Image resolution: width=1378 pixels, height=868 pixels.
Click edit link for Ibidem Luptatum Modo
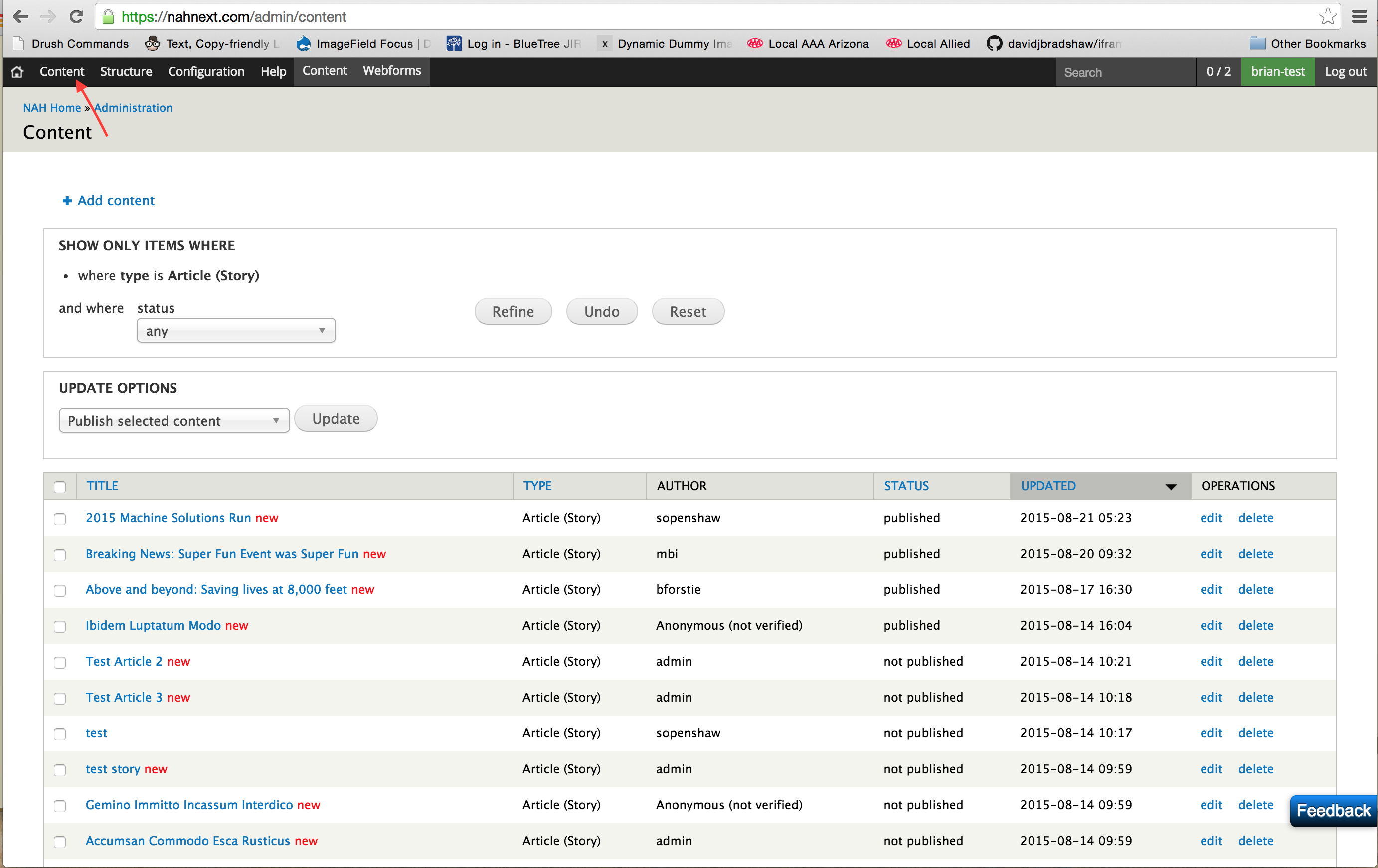tap(1211, 625)
